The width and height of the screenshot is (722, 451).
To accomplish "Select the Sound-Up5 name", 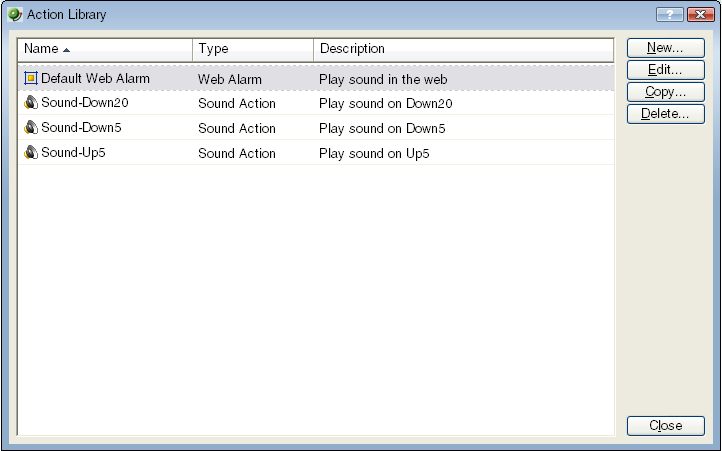I will [73, 152].
